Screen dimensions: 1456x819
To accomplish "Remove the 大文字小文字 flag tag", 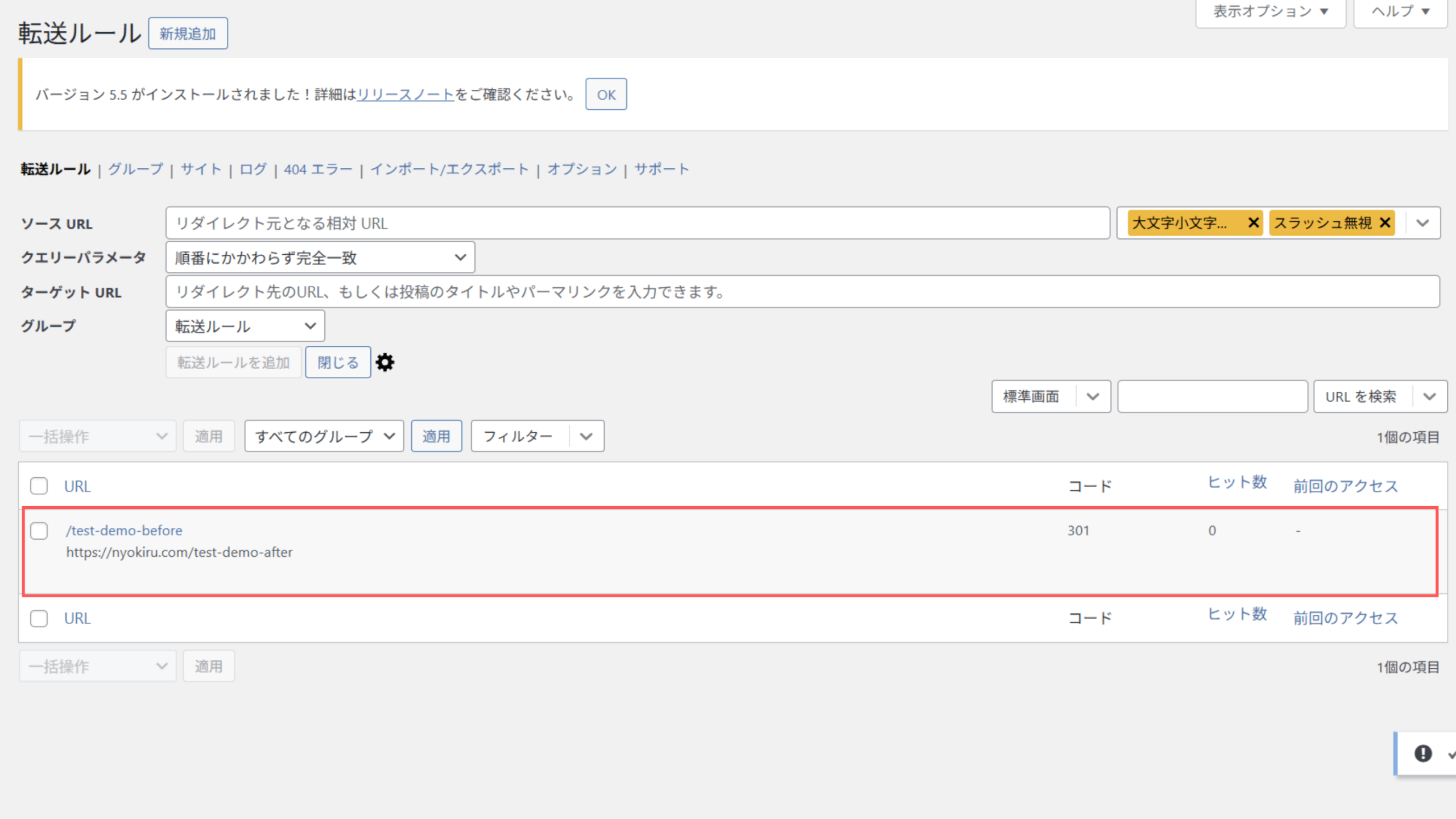I will click(x=1253, y=223).
